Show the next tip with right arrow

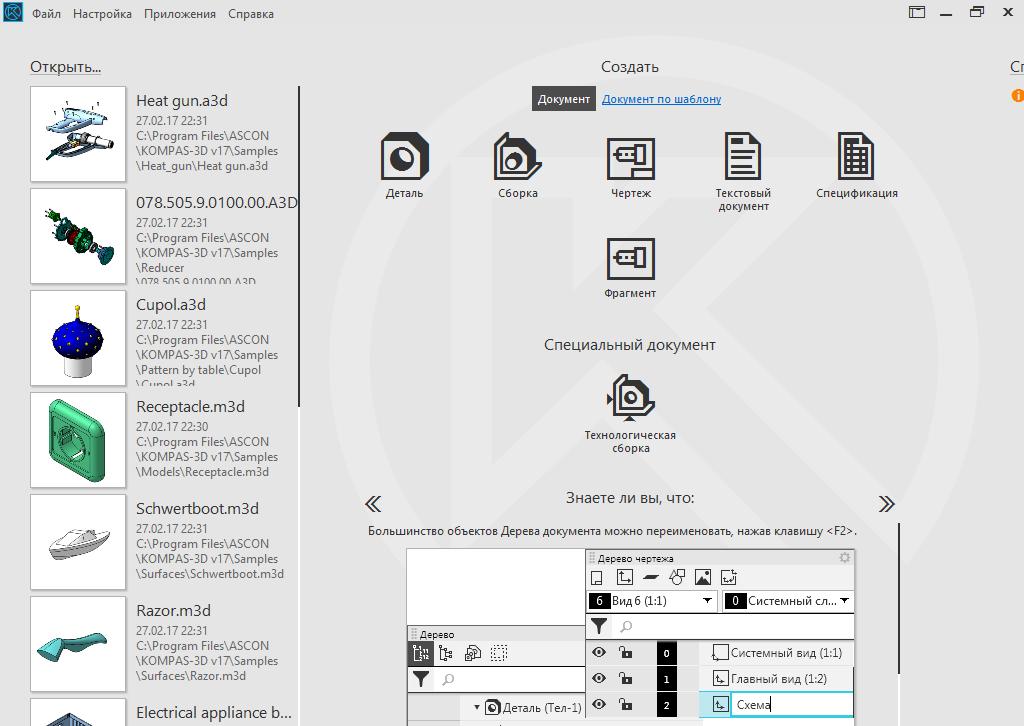(x=886, y=503)
